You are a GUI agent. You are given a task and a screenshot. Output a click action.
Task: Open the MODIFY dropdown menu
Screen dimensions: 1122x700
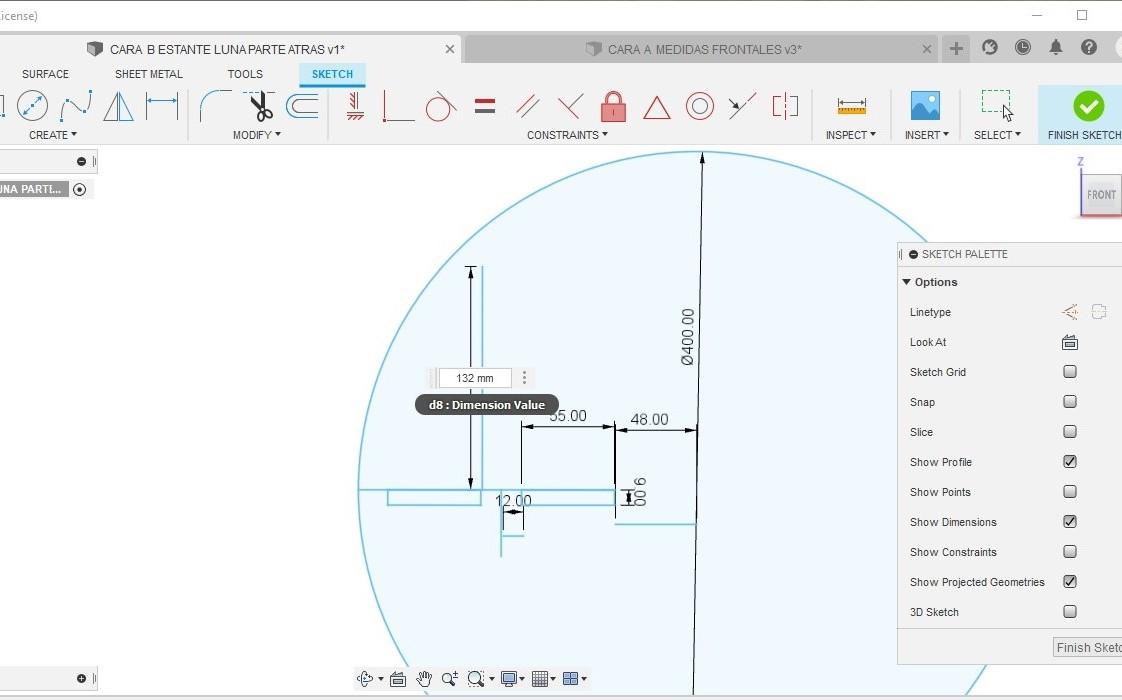click(256, 135)
